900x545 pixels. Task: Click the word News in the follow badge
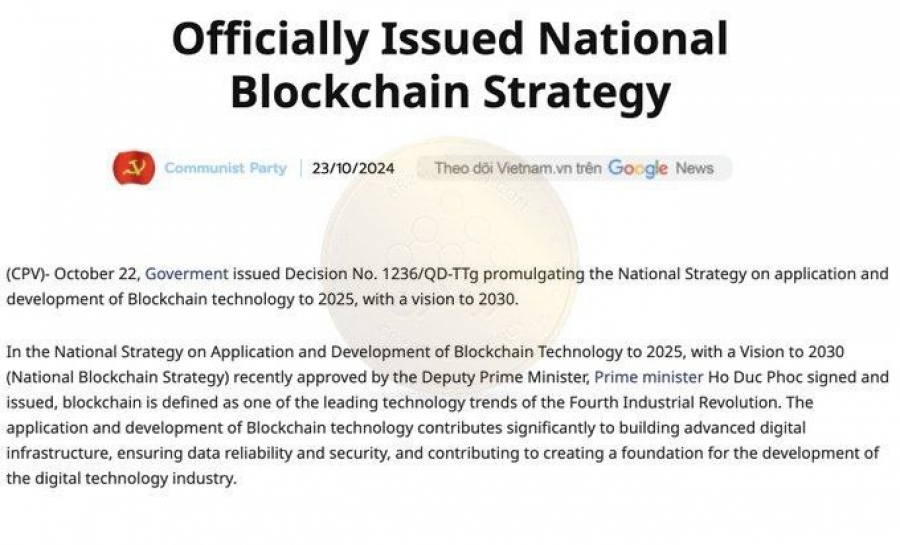pyautogui.click(x=695, y=168)
